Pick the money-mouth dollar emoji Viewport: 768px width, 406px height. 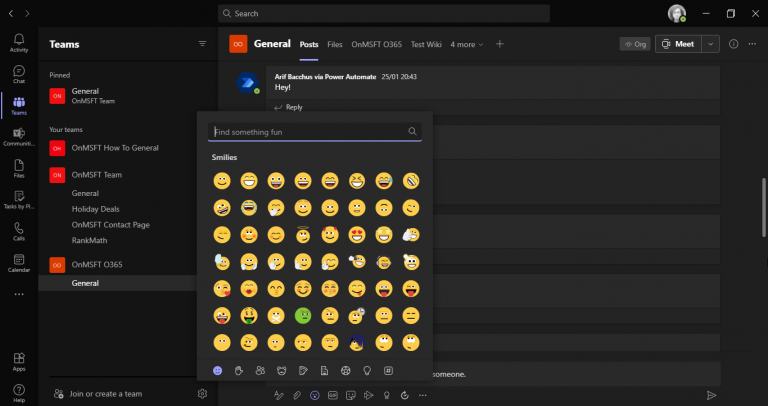pos(249,315)
